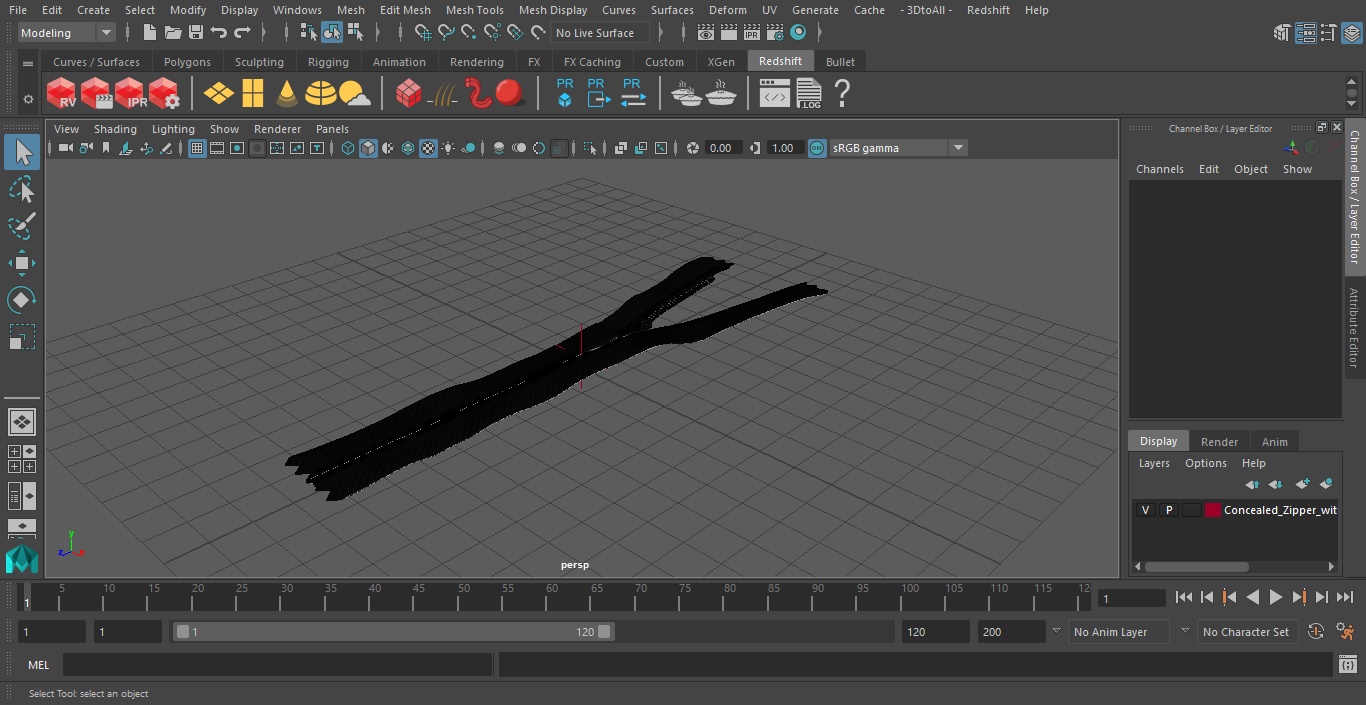The image size is (1366, 705).
Task: Select the Concealed_Zipper layer name
Action: tap(1280, 510)
